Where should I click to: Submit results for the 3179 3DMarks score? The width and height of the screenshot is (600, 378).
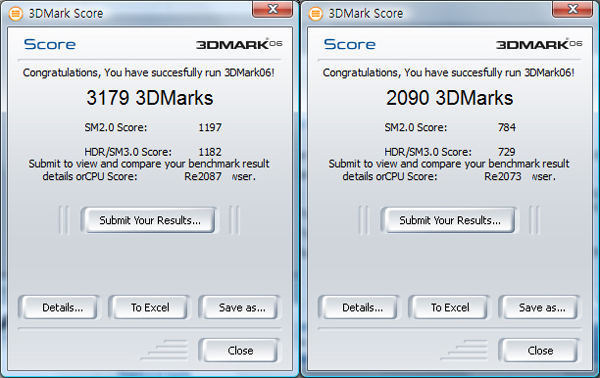(150, 220)
